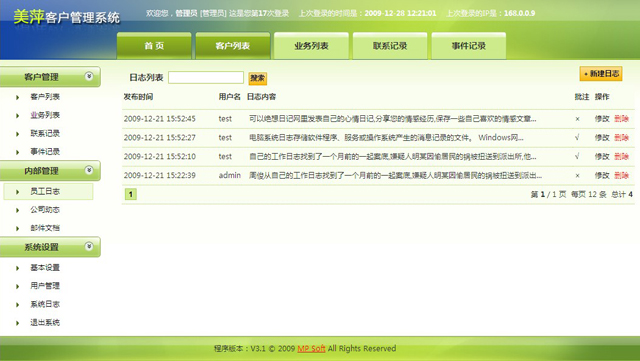
Task: Click the arrow icon beside 退出系统
Action: pos(18,323)
